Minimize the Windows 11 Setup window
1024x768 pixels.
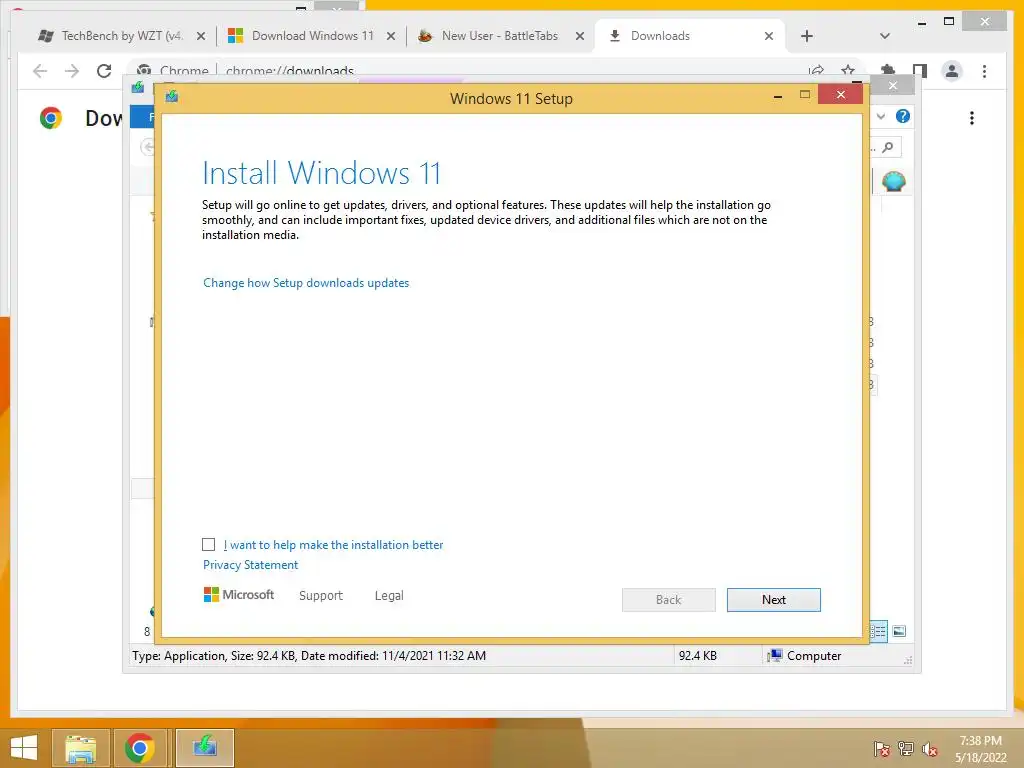click(778, 96)
